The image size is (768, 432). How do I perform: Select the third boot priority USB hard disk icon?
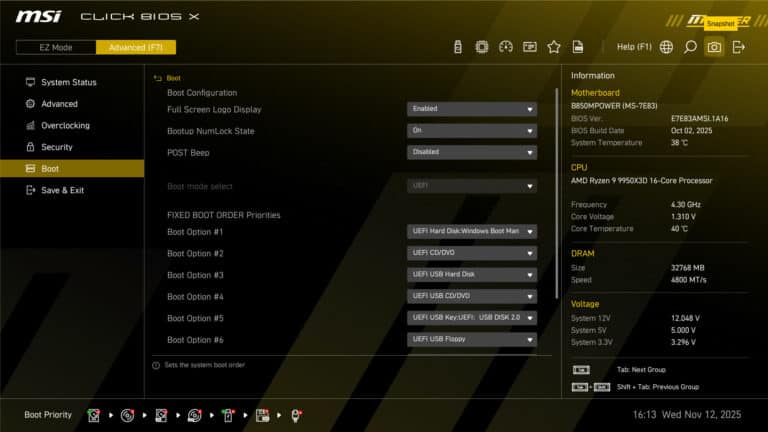[161, 415]
